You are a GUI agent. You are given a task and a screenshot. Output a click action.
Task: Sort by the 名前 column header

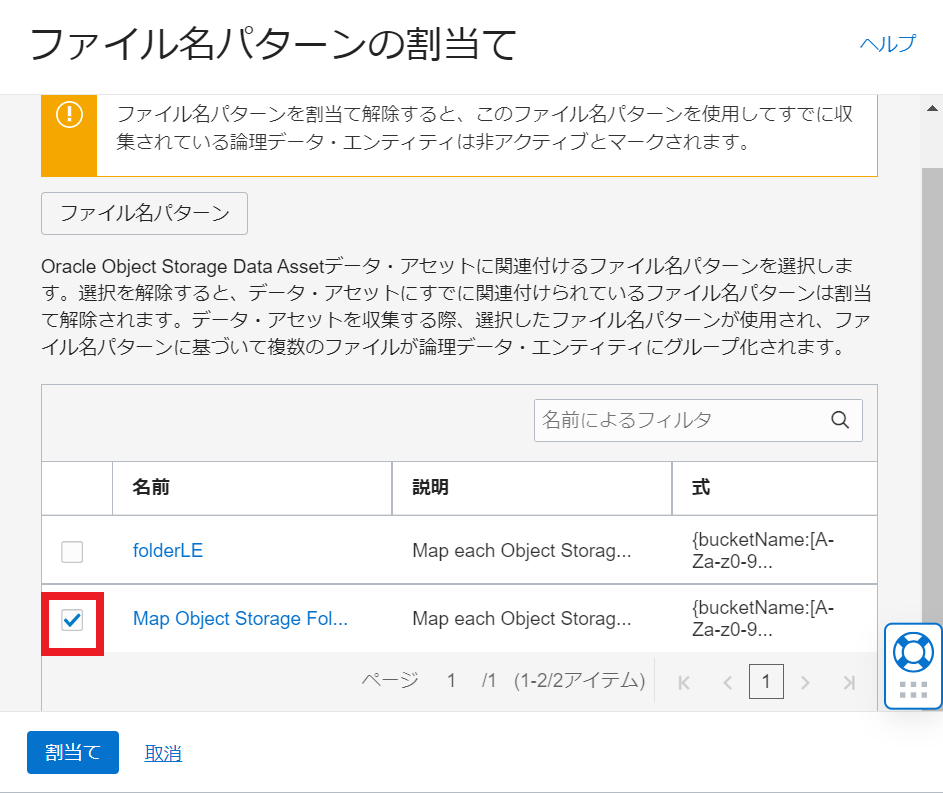[151, 488]
